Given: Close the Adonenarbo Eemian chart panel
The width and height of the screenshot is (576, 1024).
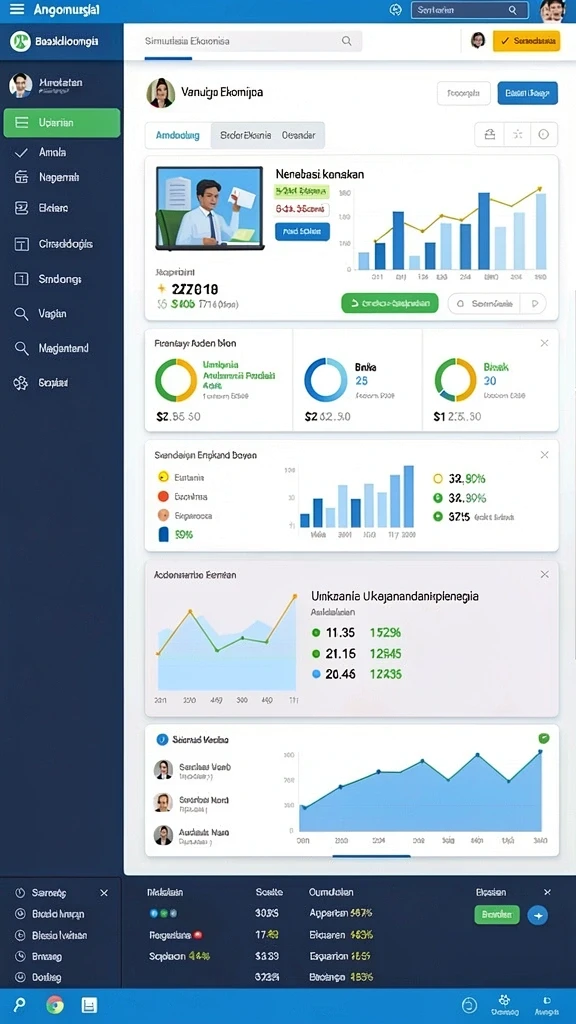Looking at the screenshot, I should pos(545,574).
